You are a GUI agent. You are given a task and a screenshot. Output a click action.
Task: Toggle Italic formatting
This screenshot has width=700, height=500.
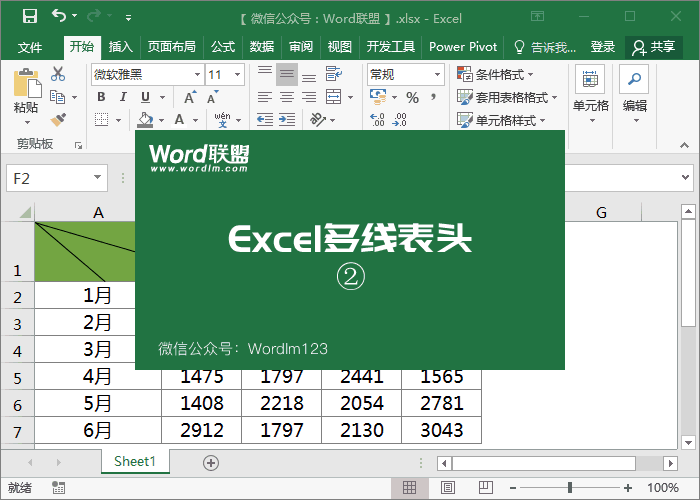tap(123, 97)
